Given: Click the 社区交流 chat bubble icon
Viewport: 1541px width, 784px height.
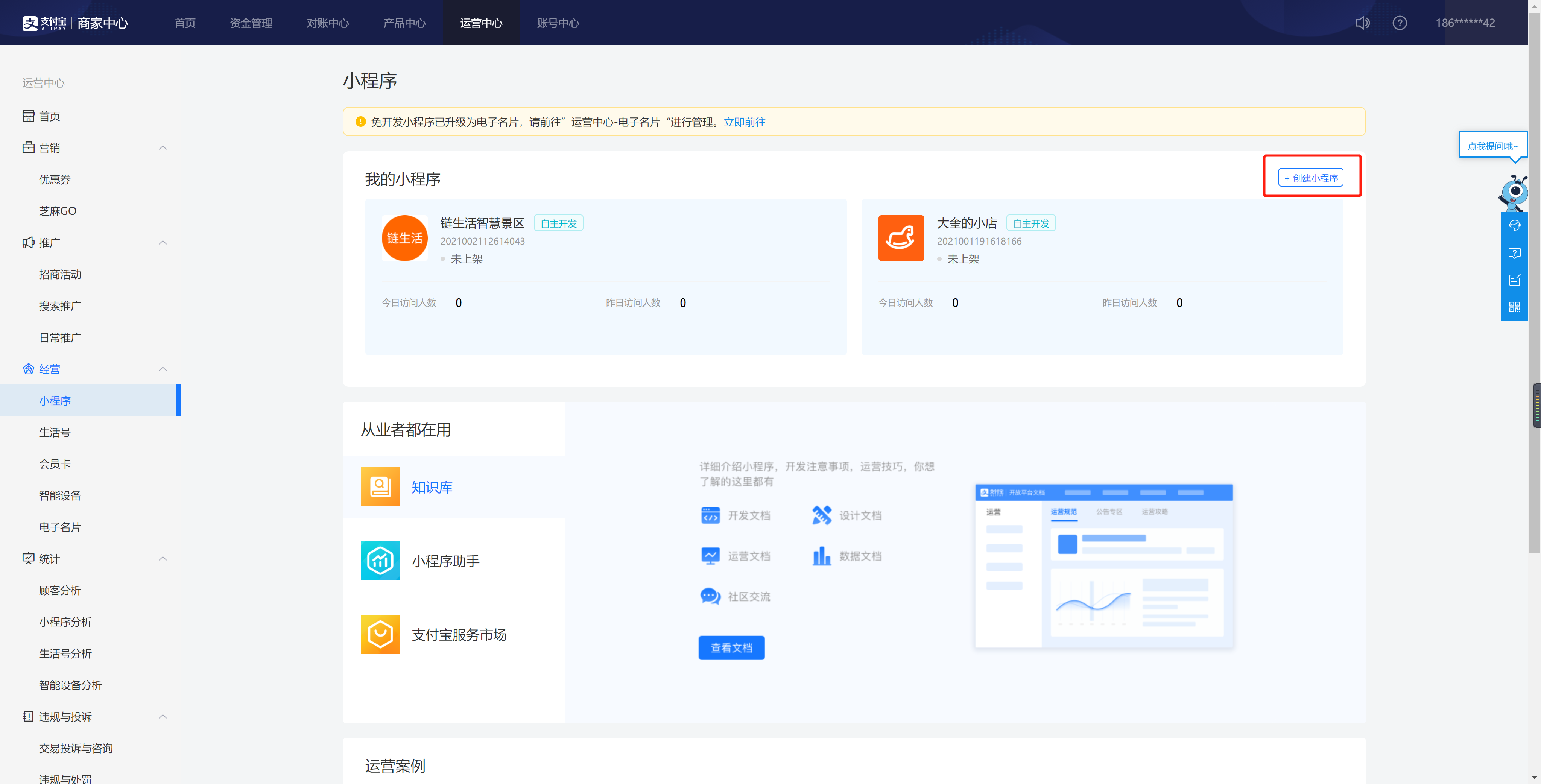Looking at the screenshot, I should (710, 596).
